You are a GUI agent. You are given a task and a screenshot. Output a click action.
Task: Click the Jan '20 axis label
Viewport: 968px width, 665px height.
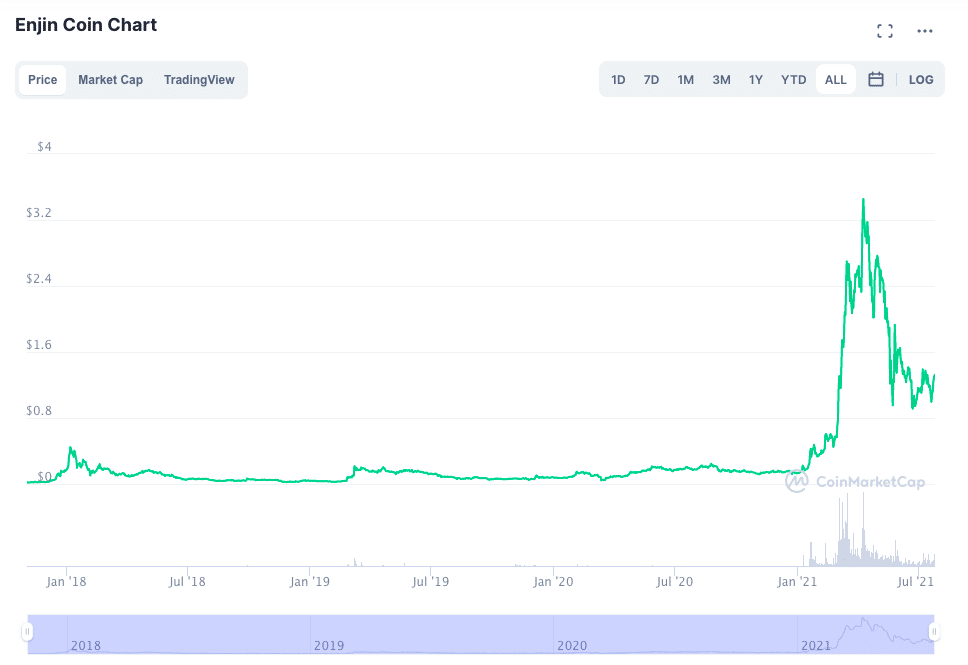(x=553, y=582)
